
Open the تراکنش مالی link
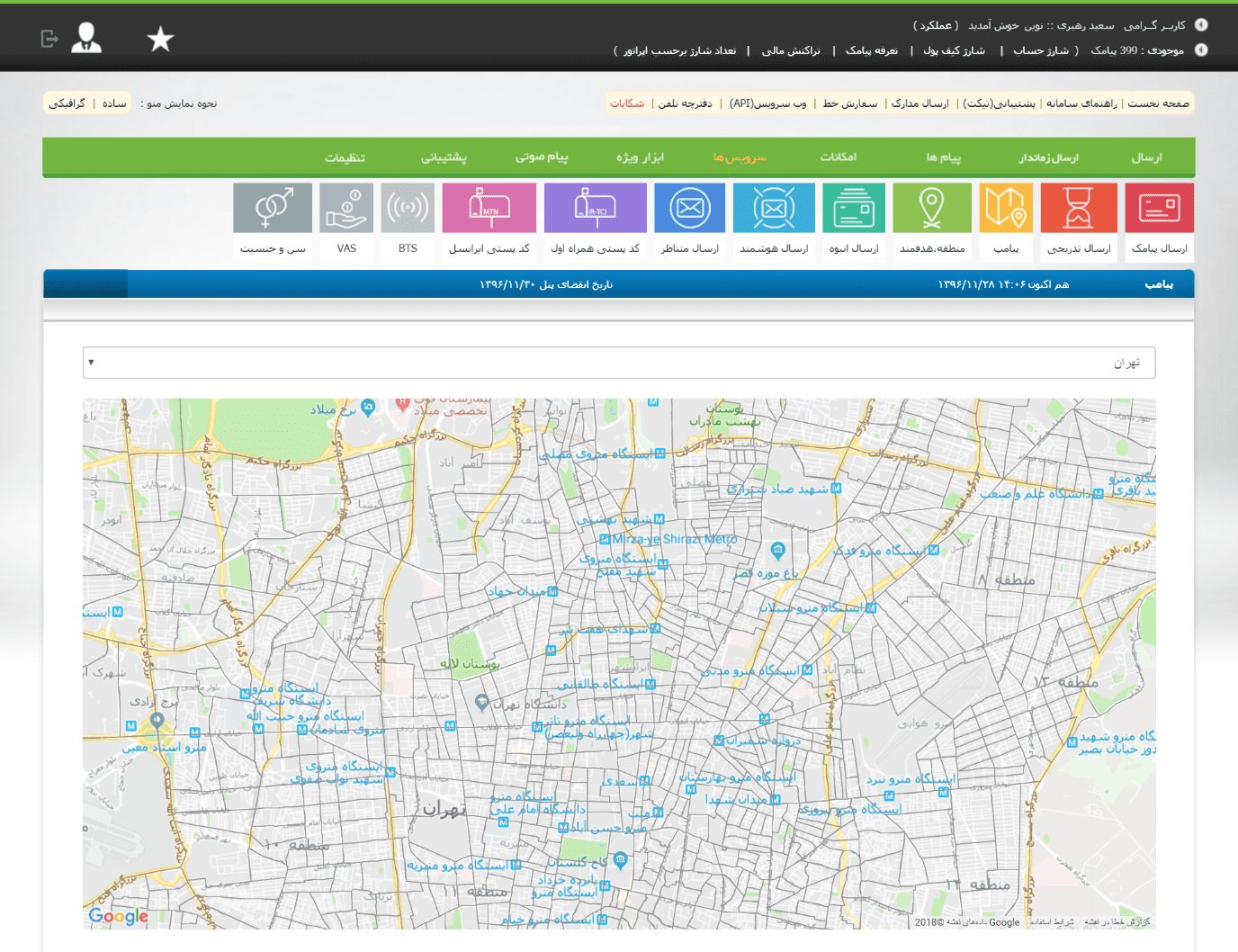click(791, 50)
